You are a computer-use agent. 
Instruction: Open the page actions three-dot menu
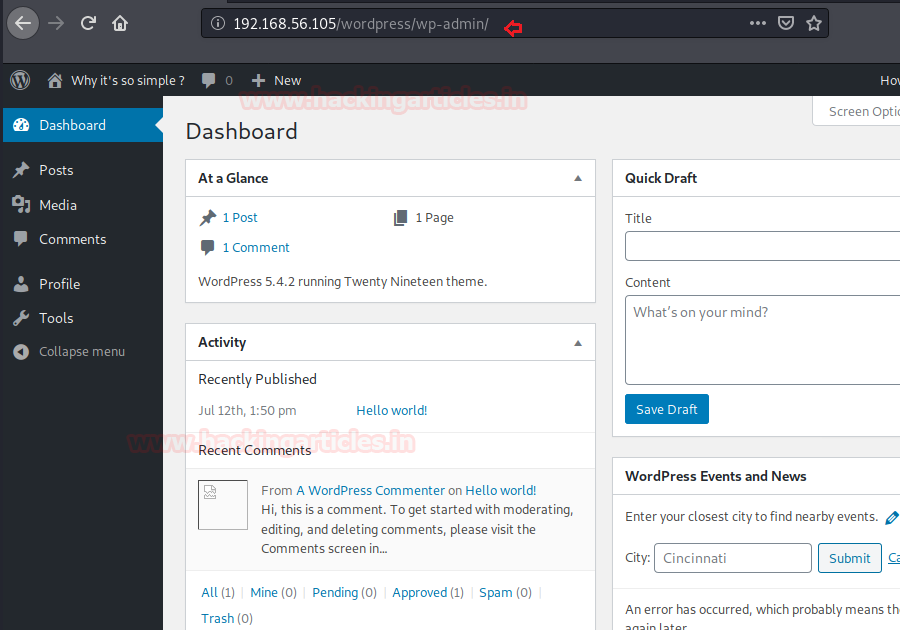click(x=758, y=23)
